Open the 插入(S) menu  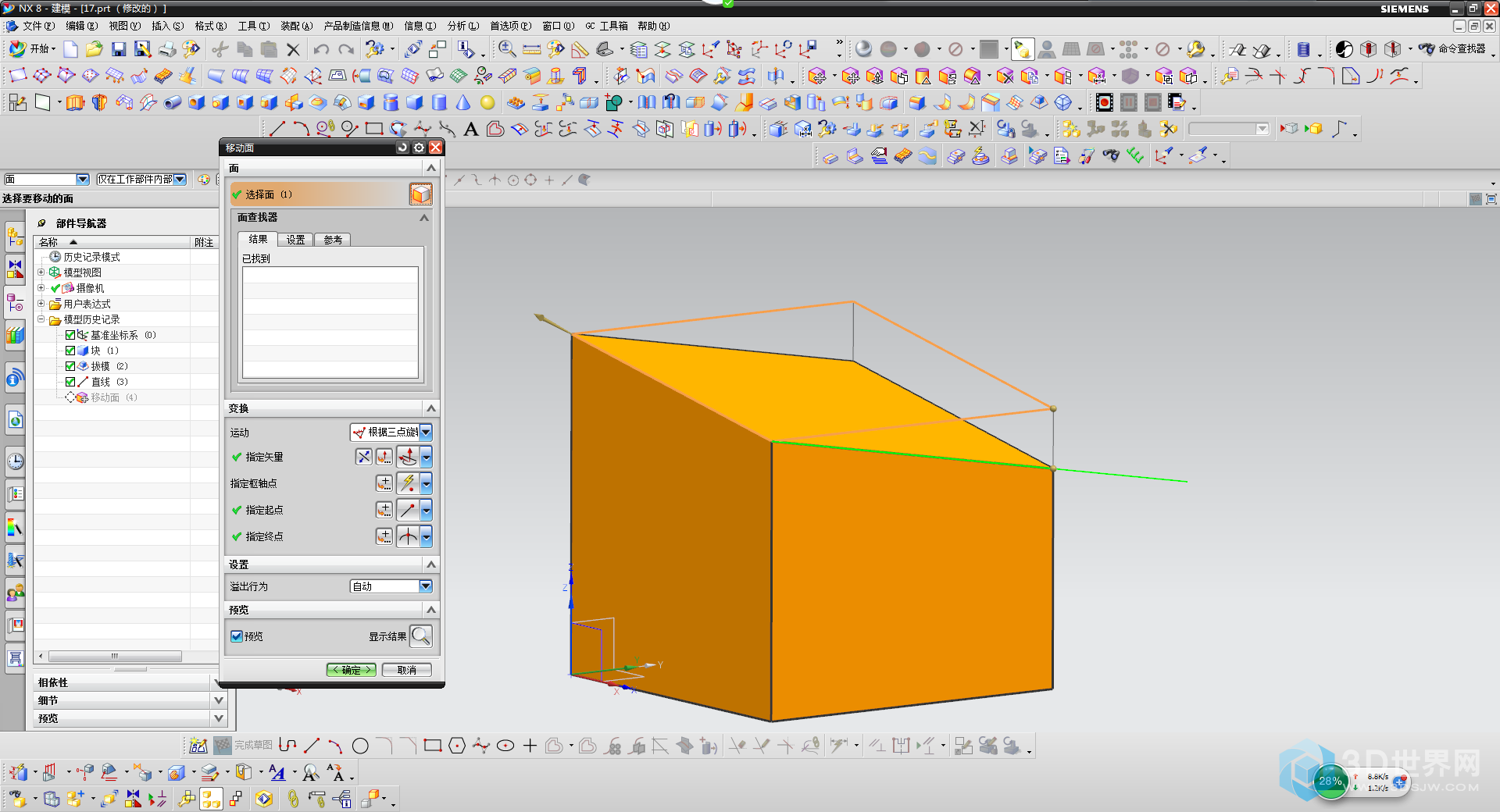coord(167,26)
